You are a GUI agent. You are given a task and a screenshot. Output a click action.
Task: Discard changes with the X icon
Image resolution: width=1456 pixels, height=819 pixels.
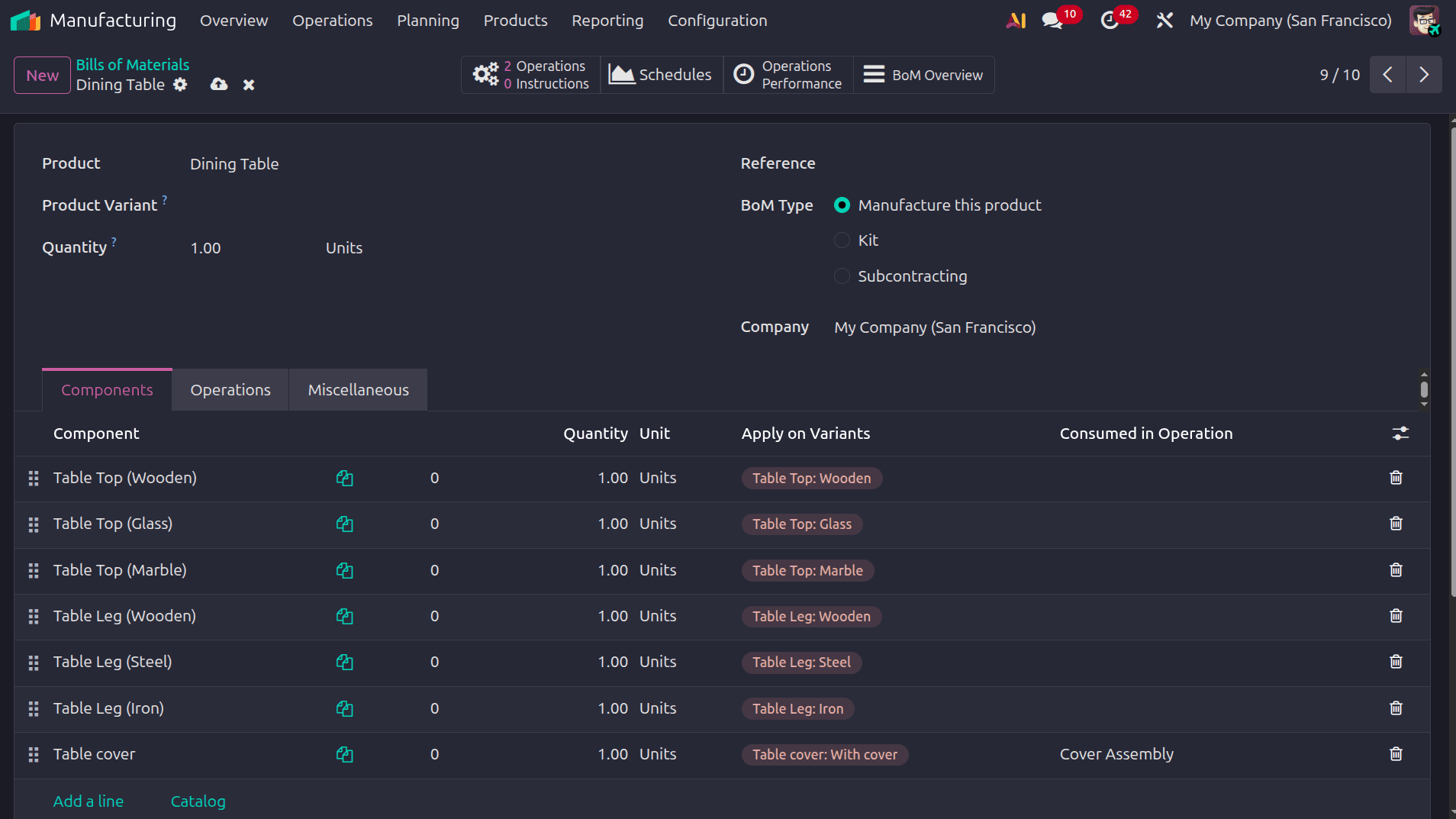(x=249, y=85)
